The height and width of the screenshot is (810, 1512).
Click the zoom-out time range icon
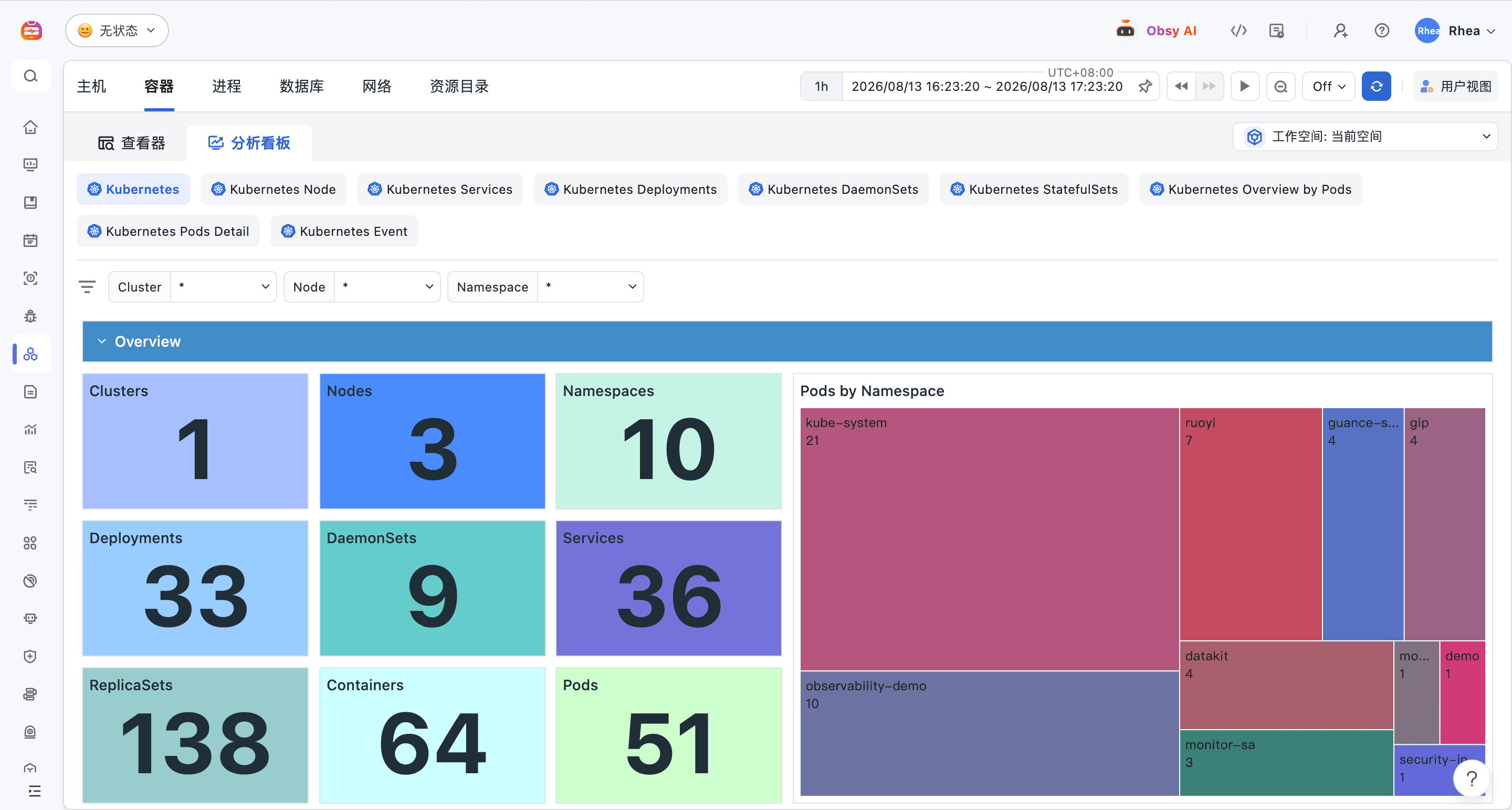coord(1281,86)
